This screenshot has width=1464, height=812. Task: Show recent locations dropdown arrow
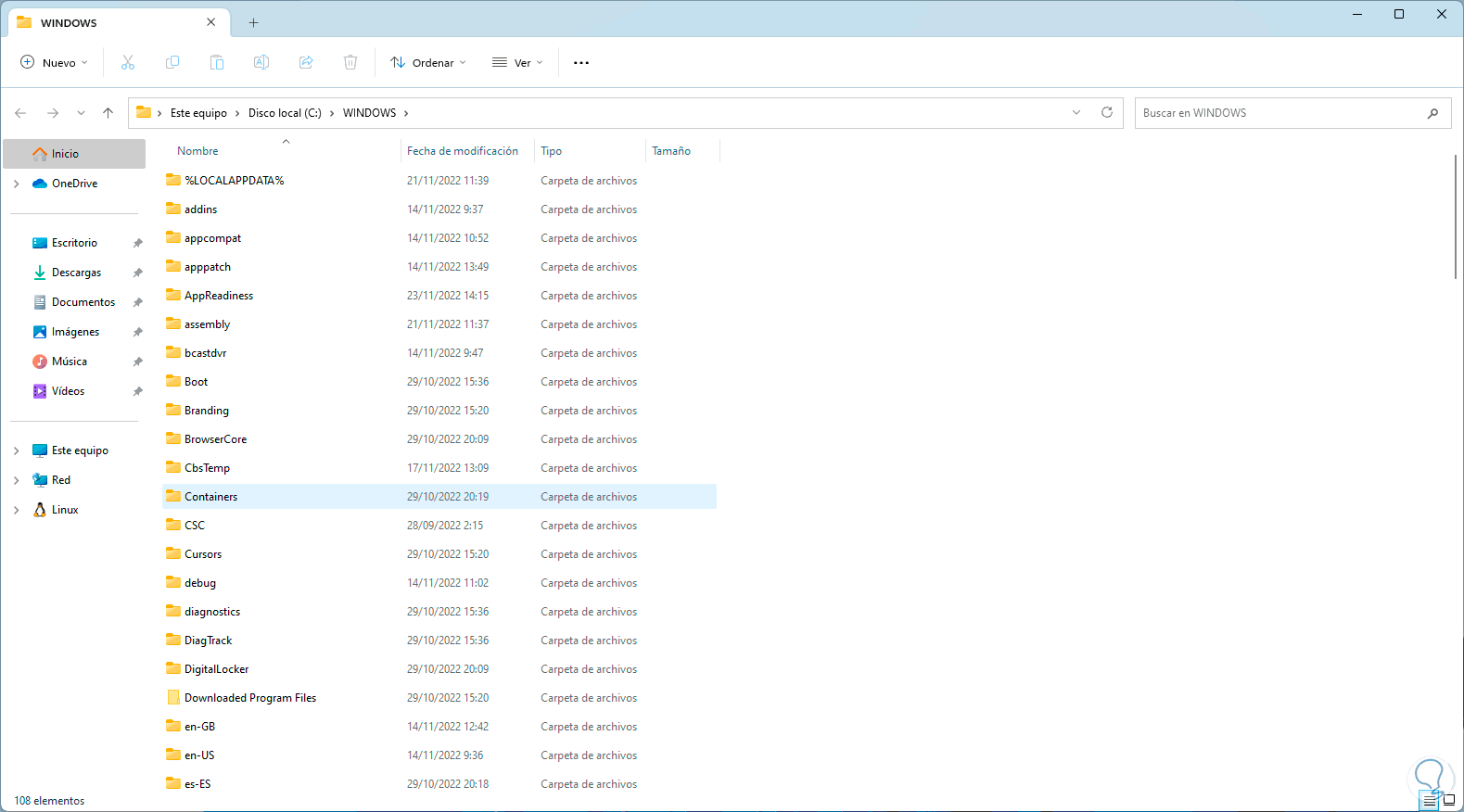(81, 113)
